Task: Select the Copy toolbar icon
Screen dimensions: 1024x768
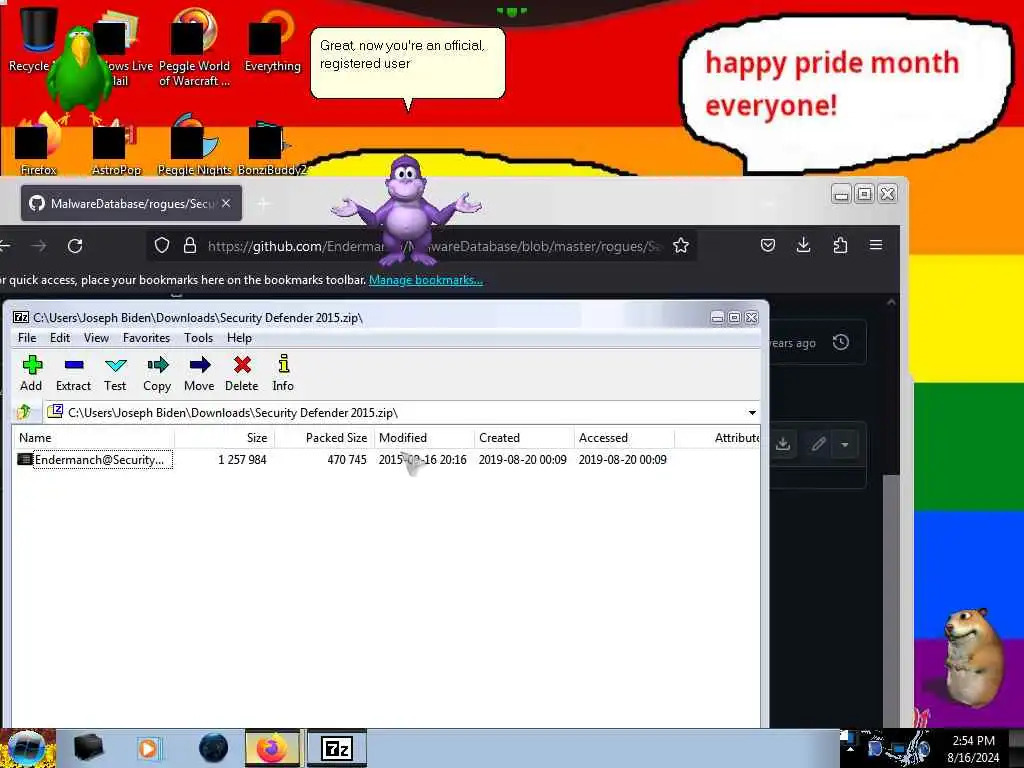Action: click(x=157, y=373)
